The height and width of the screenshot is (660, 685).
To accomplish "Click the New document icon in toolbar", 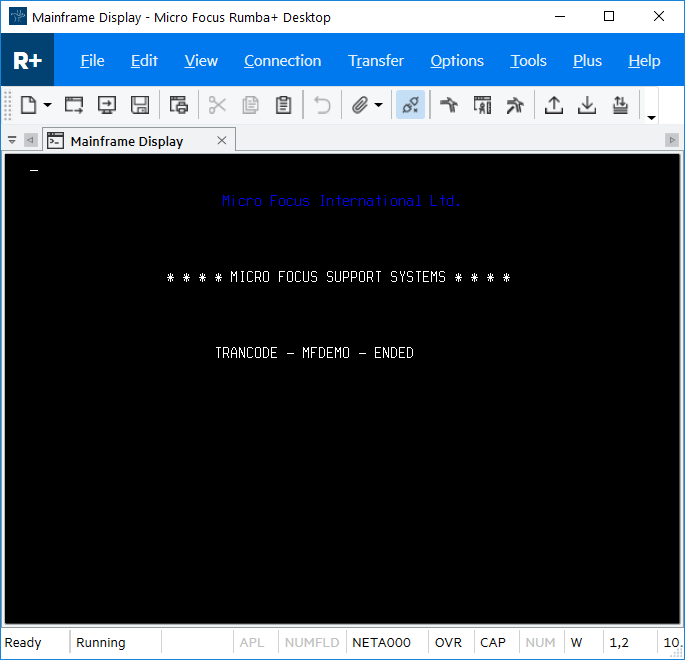I will 28,105.
